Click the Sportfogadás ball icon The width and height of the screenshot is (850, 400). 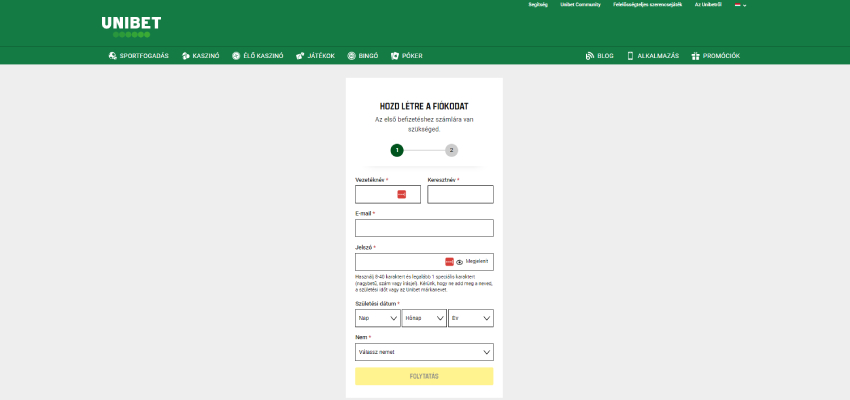click(x=113, y=56)
